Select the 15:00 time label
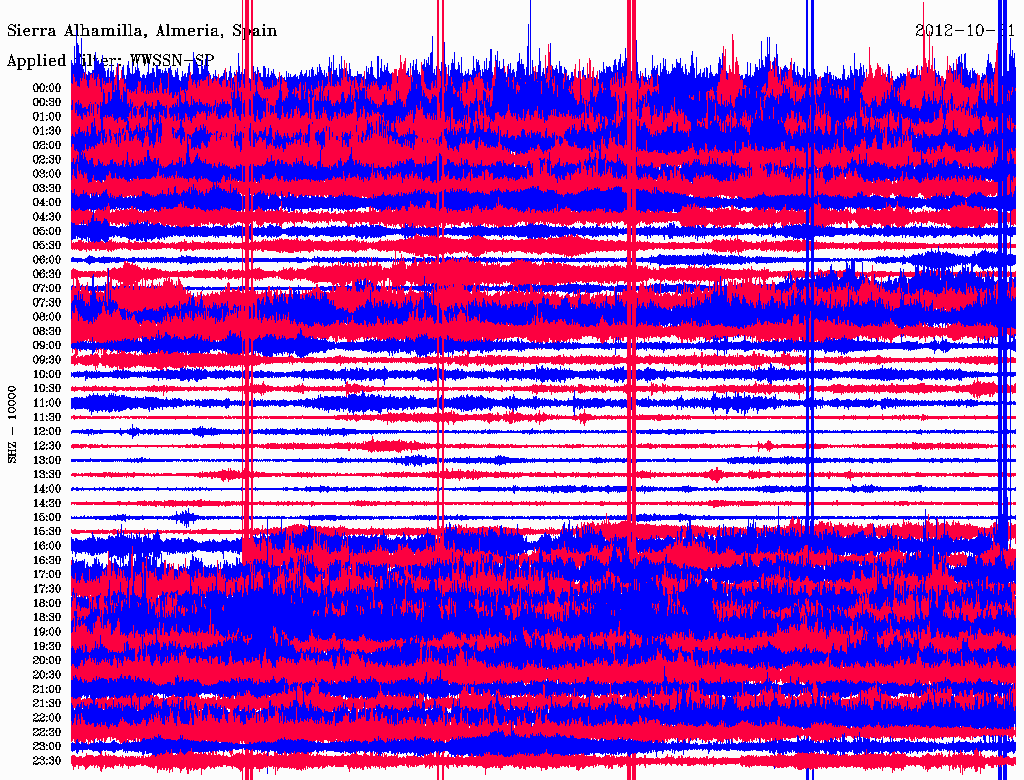 46,517
